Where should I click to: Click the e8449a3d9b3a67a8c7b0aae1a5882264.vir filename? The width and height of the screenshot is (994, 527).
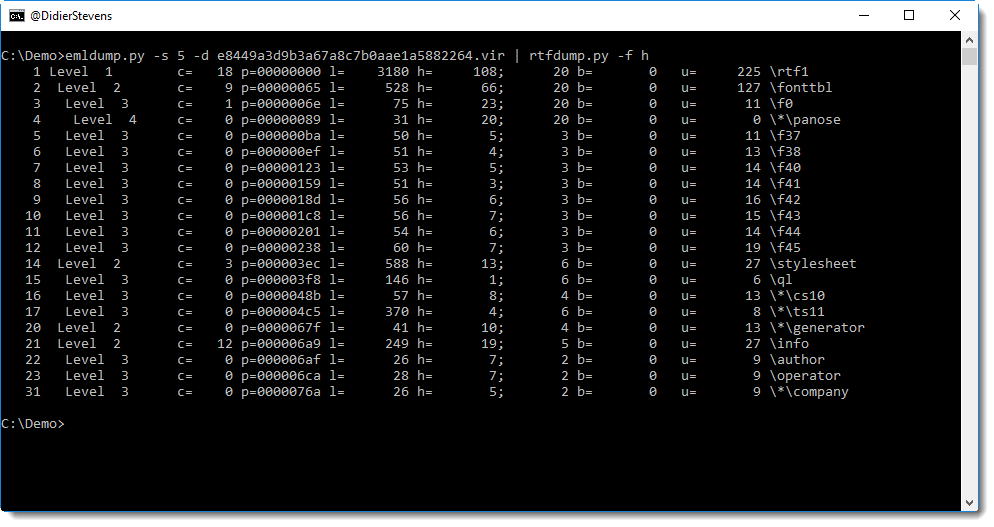361,56
